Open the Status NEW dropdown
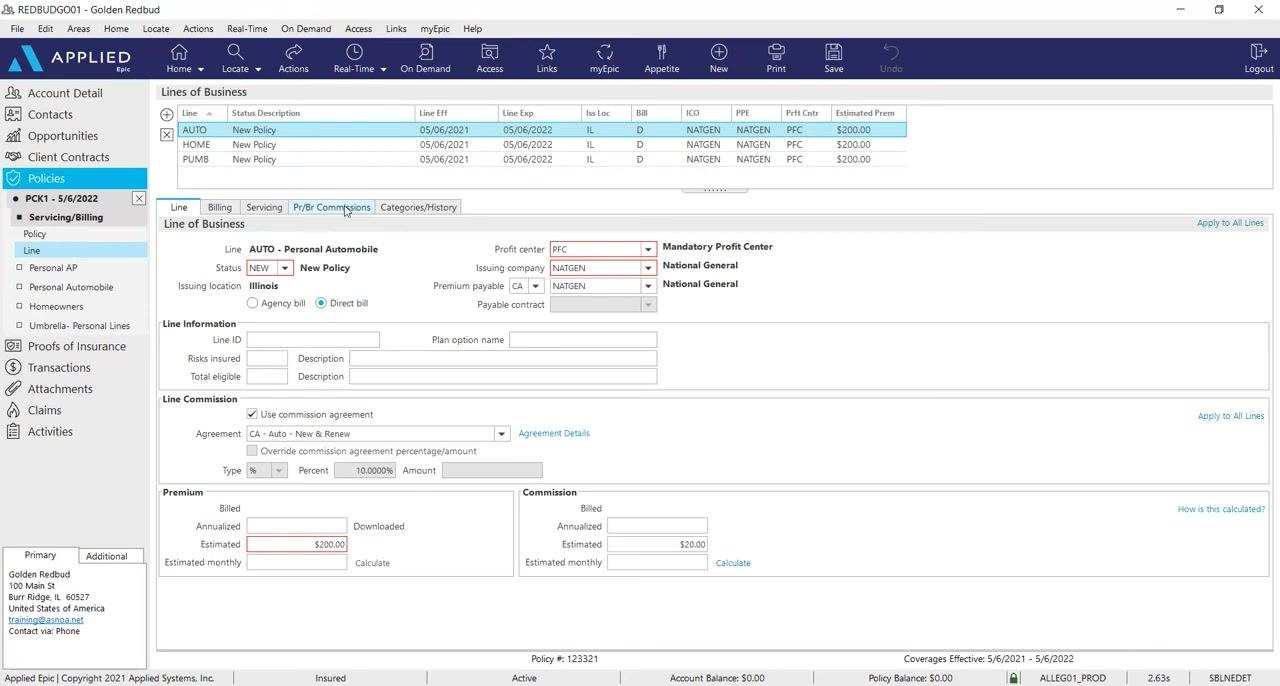The width and height of the screenshot is (1280, 686). pyautogui.click(x=285, y=268)
